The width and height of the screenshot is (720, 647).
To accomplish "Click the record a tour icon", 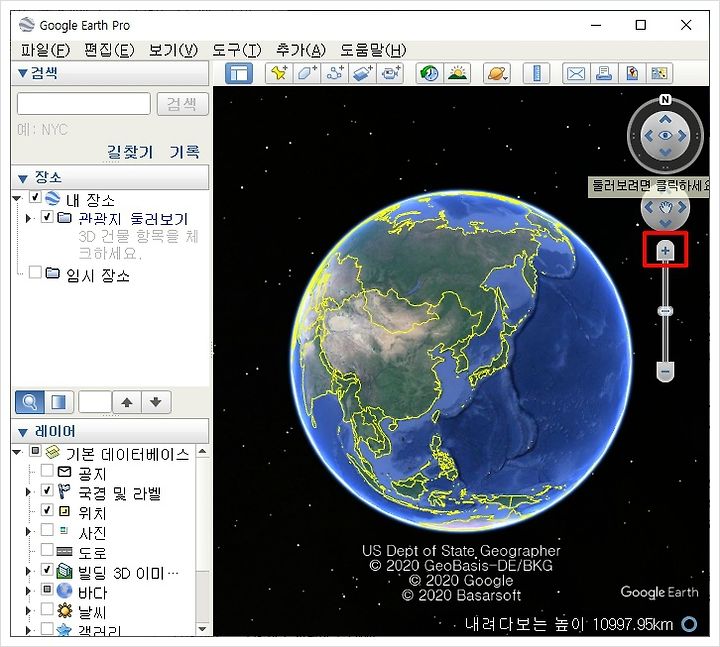I will 390,73.
